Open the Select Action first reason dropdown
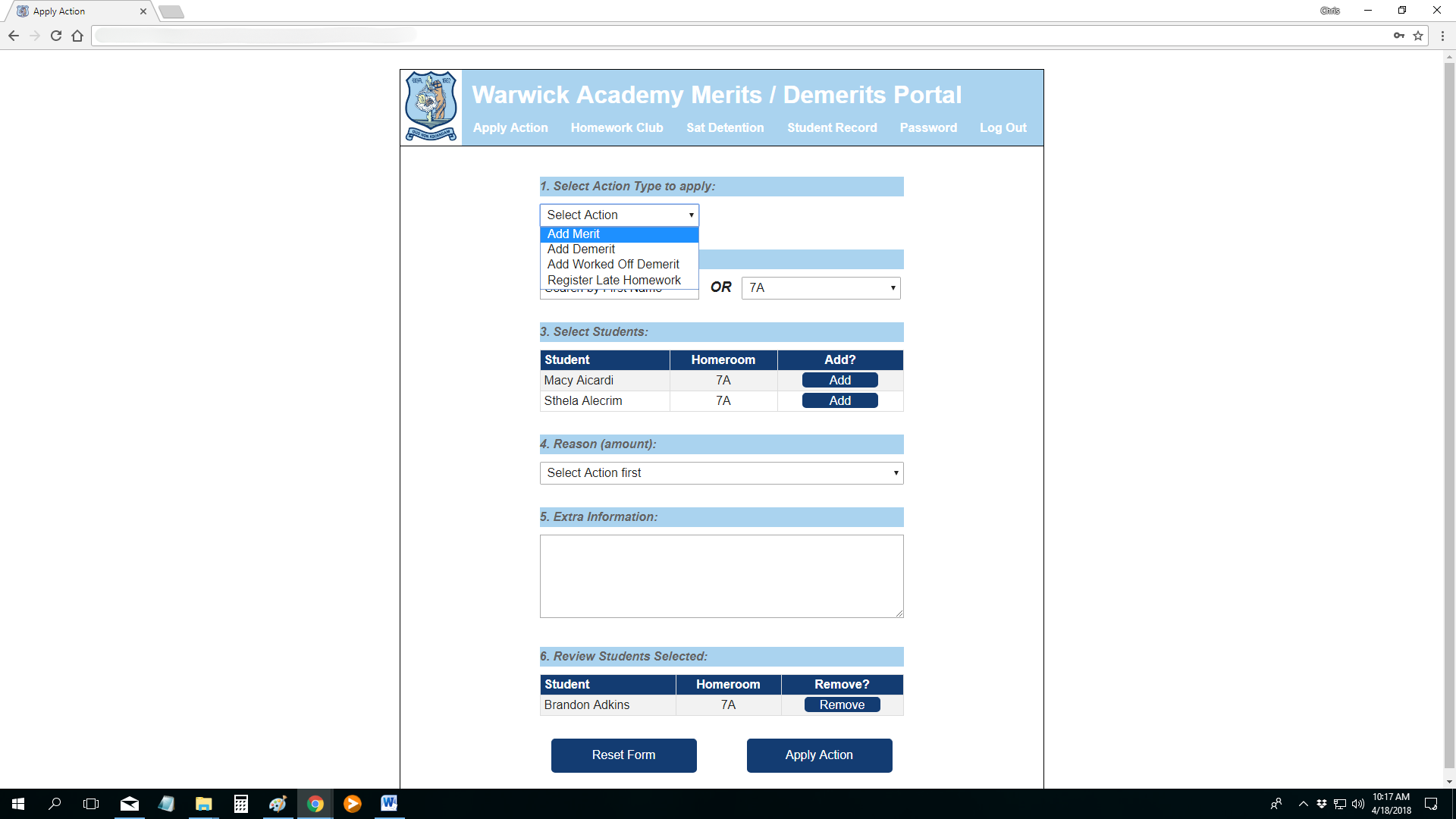This screenshot has height=819, width=1456. pos(721,473)
